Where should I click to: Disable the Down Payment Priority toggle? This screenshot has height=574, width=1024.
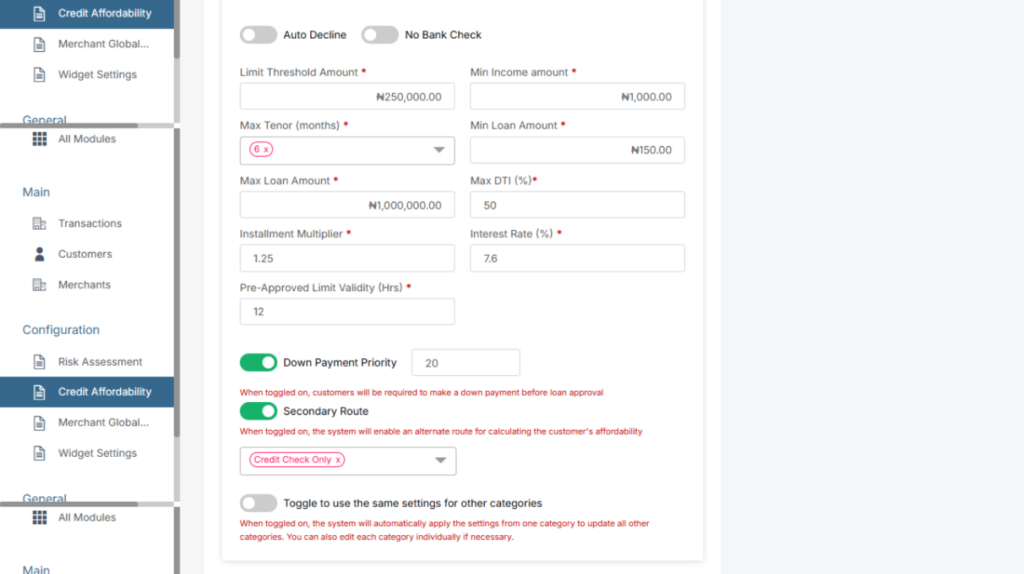coord(258,362)
